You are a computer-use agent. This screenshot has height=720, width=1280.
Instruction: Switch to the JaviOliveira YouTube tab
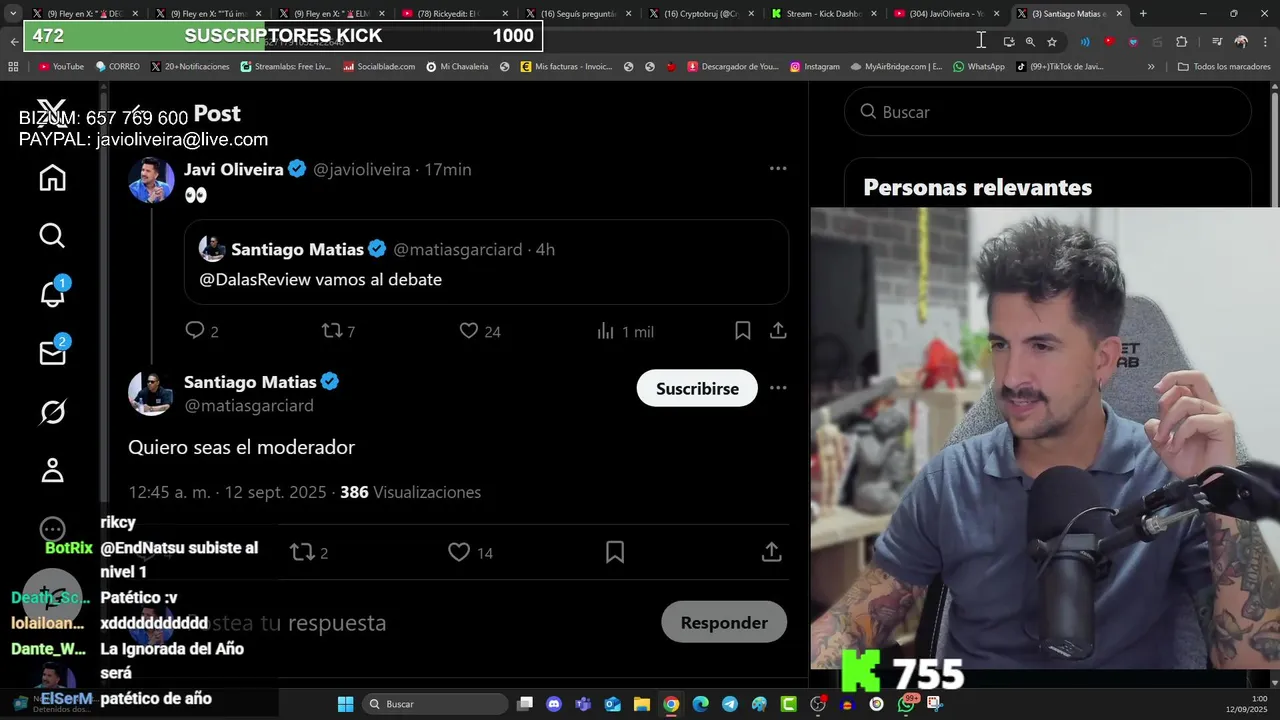(x=946, y=14)
